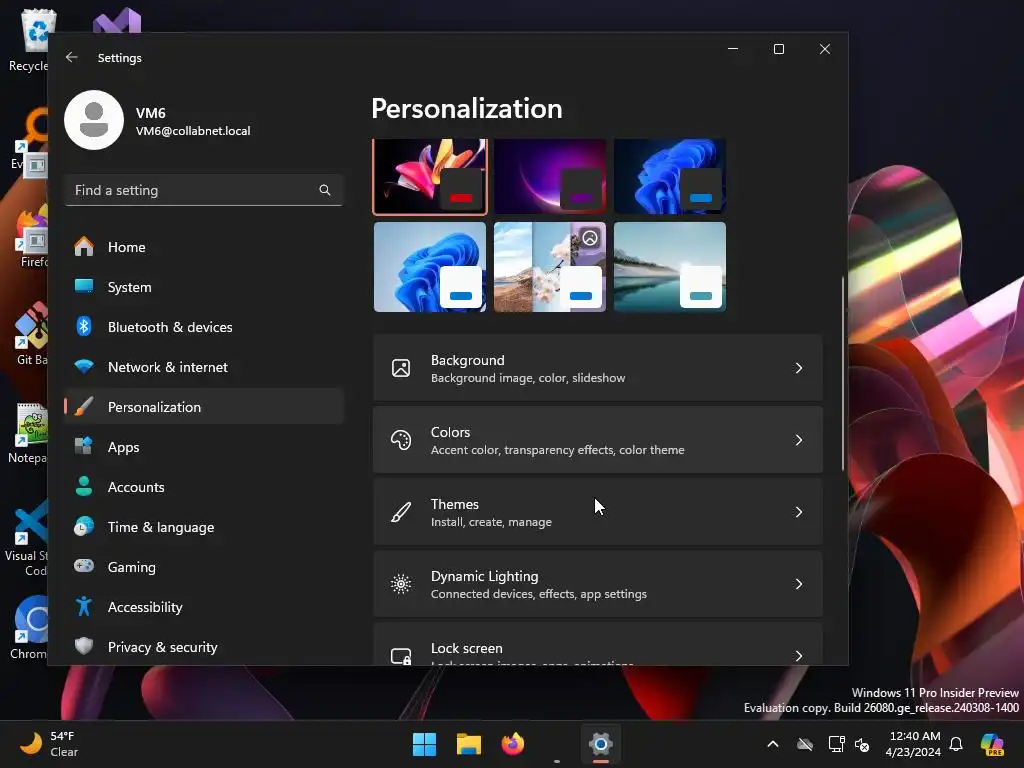Click the Home house icon
The width and height of the screenshot is (1024, 768).
tap(84, 246)
